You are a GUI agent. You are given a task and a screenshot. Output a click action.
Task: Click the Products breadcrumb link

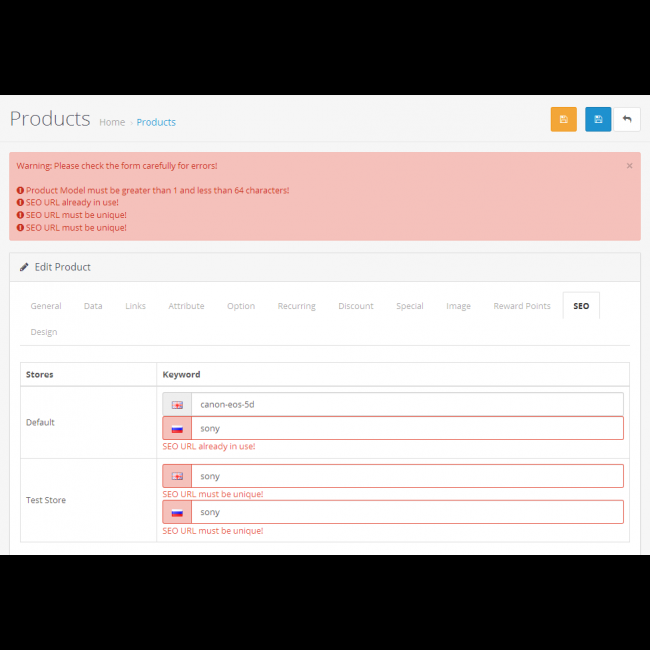pos(156,122)
